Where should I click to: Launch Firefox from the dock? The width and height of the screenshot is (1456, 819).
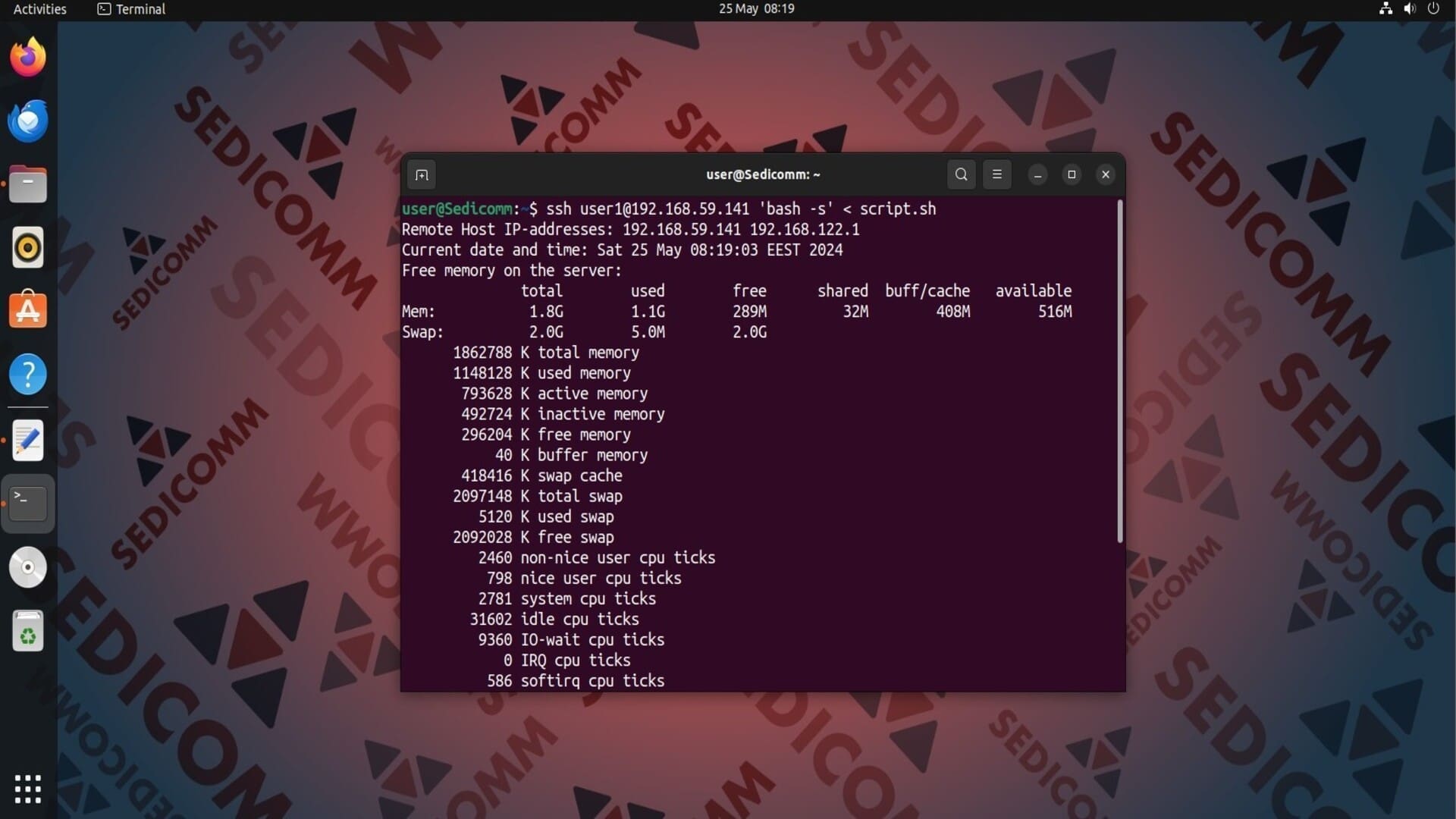(28, 57)
